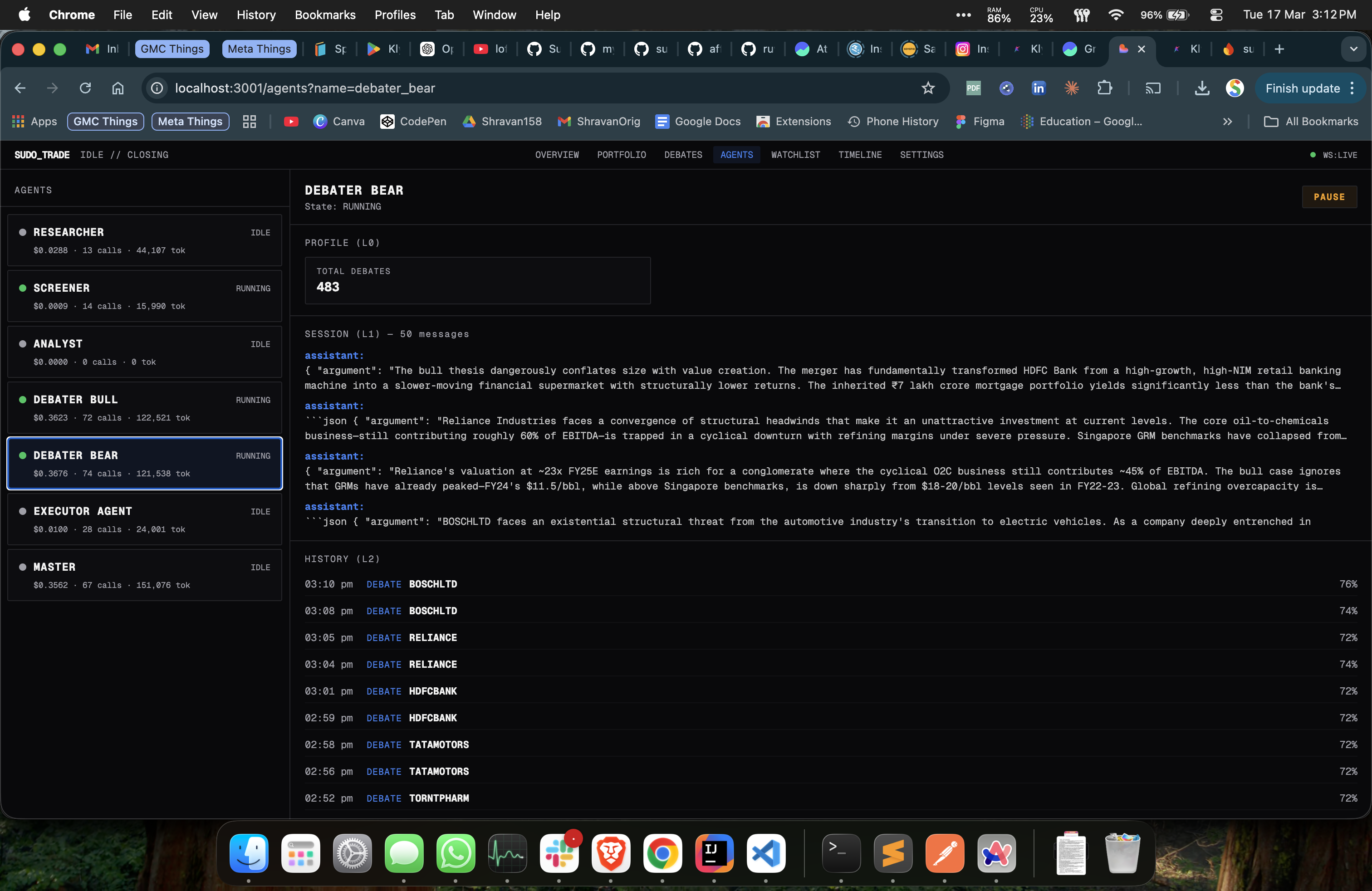Show hidden bookmarks with double chevron
Screen dimensions: 1372x891
[x=1227, y=121]
